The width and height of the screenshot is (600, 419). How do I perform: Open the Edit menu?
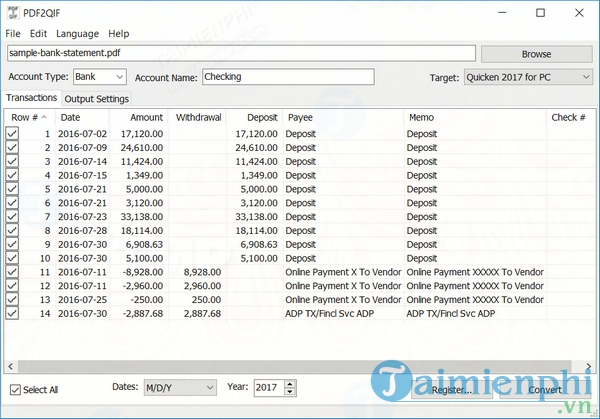click(x=38, y=34)
